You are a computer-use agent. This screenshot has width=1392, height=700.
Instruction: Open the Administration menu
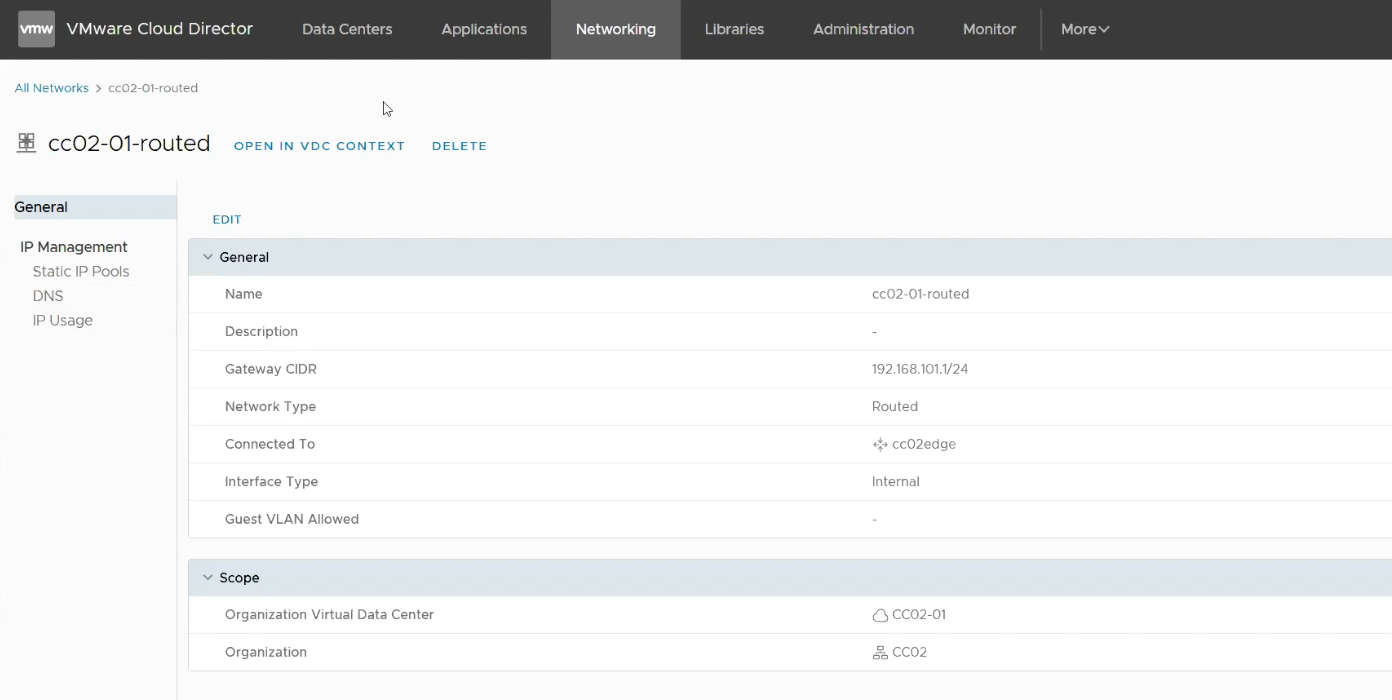[862, 29]
